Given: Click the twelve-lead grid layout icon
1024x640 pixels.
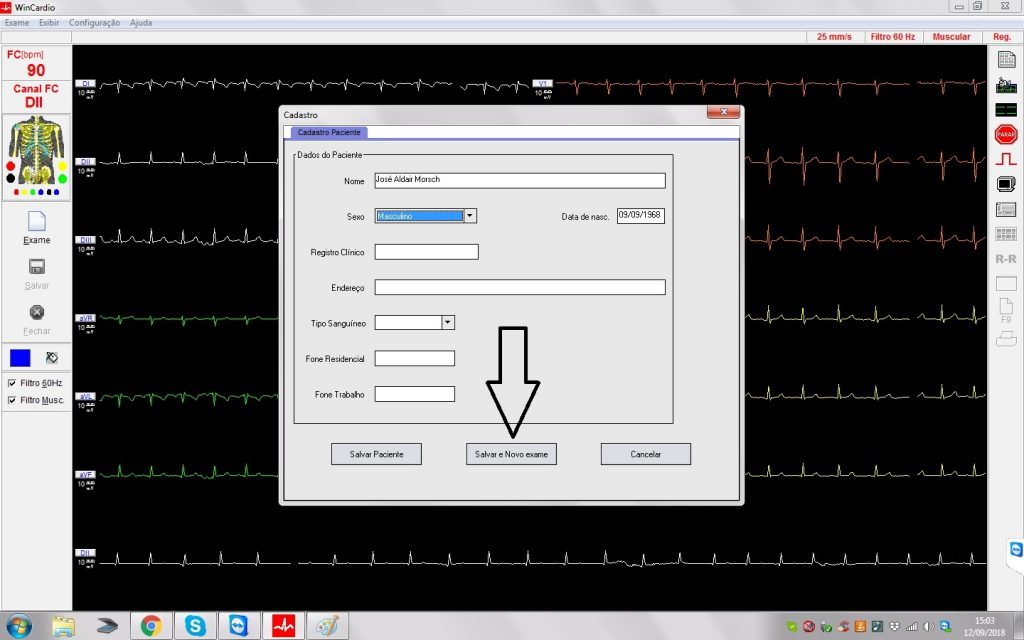Looking at the screenshot, I should (x=1006, y=234).
